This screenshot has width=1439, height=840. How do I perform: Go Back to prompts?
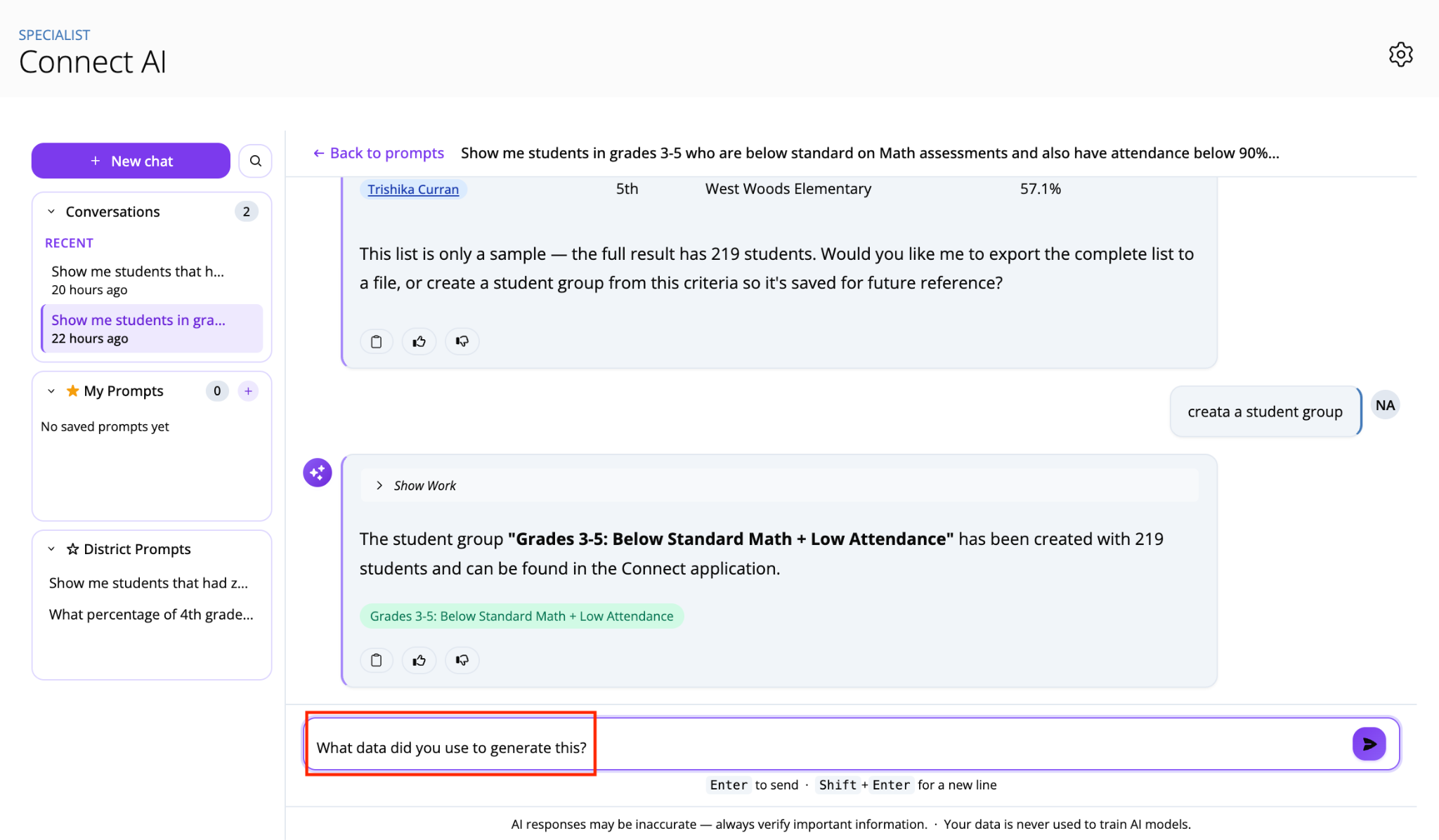coord(379,153)
